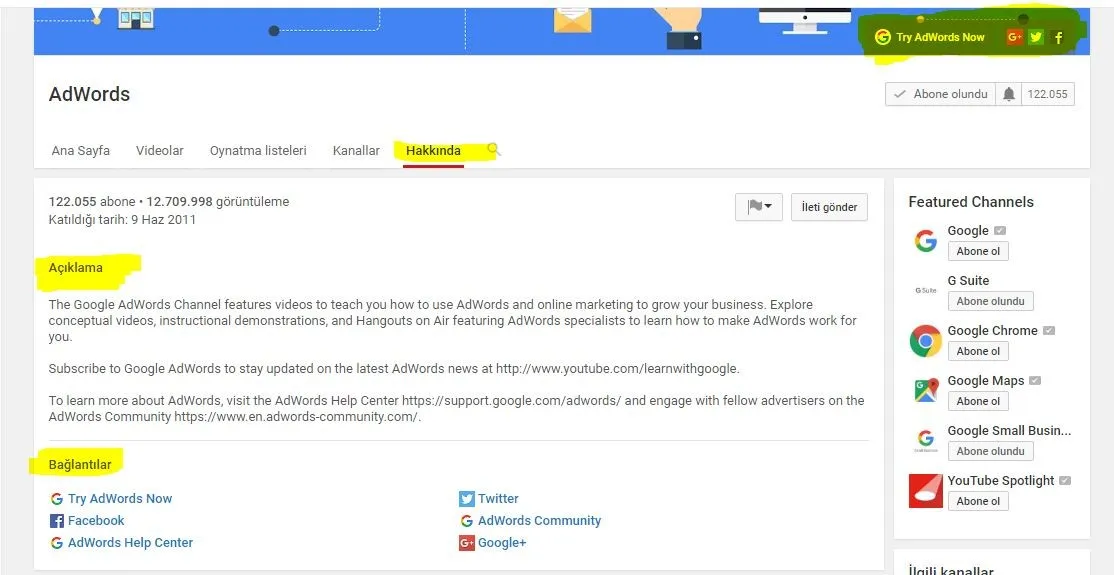Viewport: 1114px width, 575px height.
Task: Subscribe to the Google Maps channel
Action: pos(978,401)
